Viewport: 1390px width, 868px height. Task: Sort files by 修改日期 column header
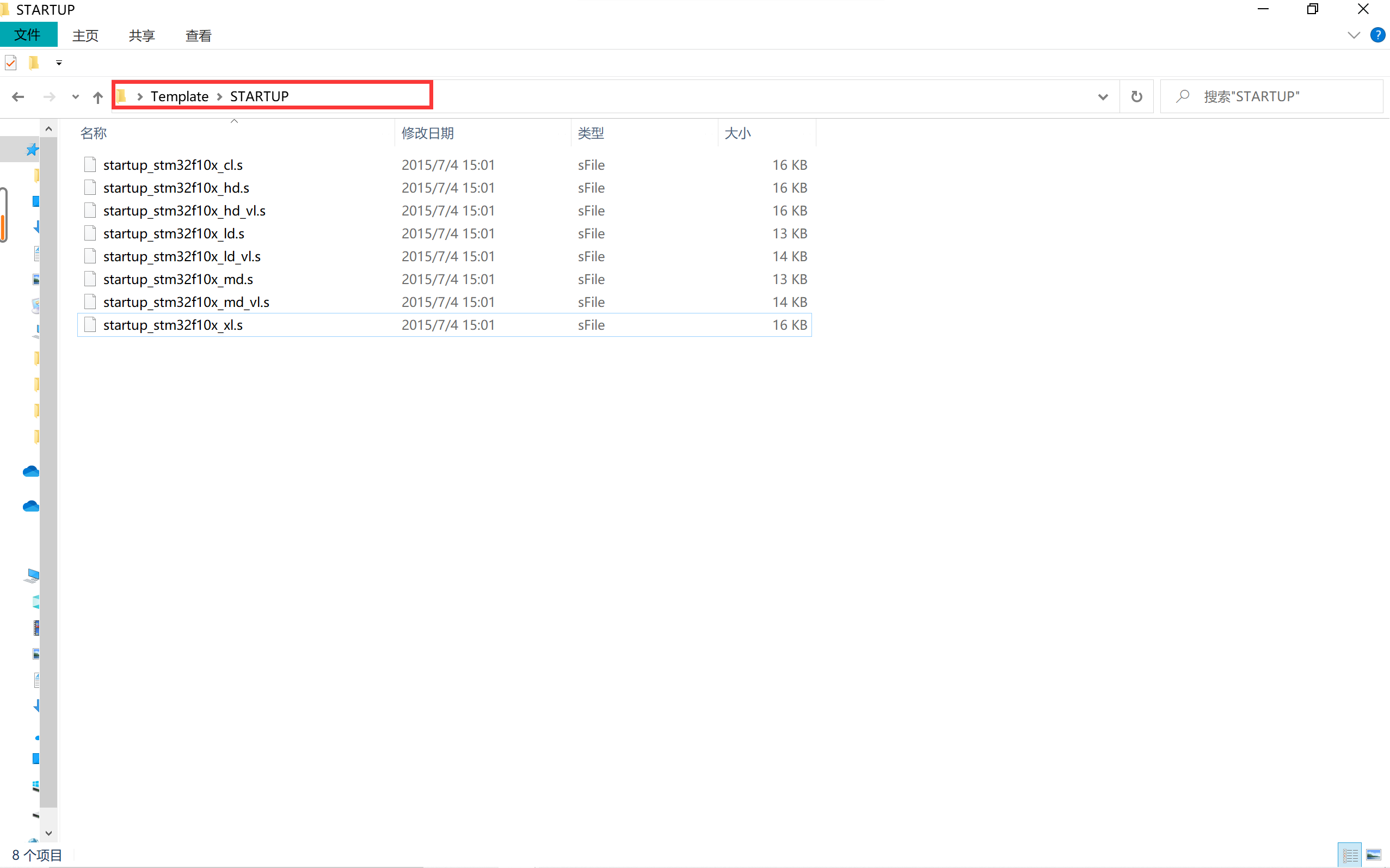pyautogui.click(x=428, y=133)
